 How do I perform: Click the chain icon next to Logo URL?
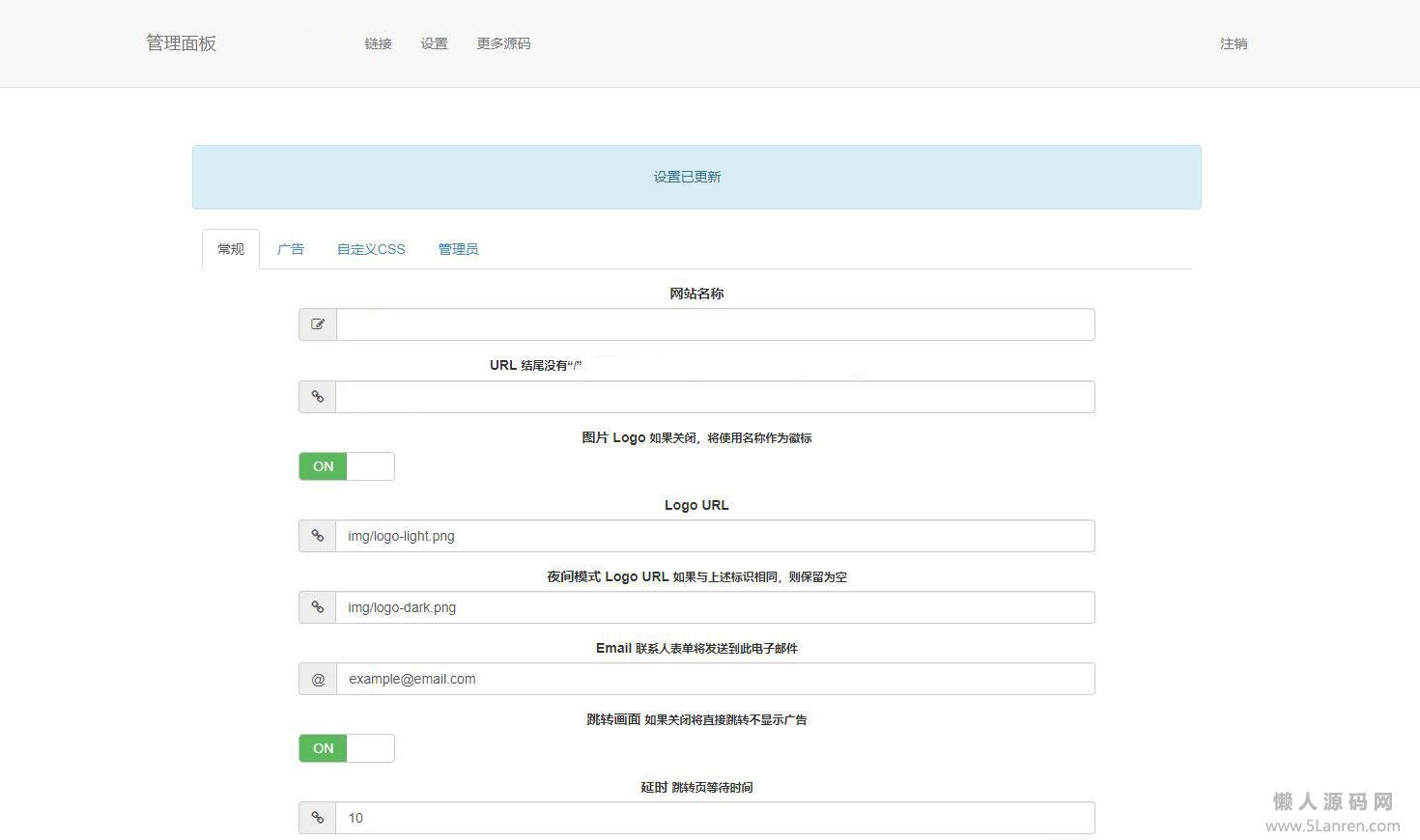[317, 536]
